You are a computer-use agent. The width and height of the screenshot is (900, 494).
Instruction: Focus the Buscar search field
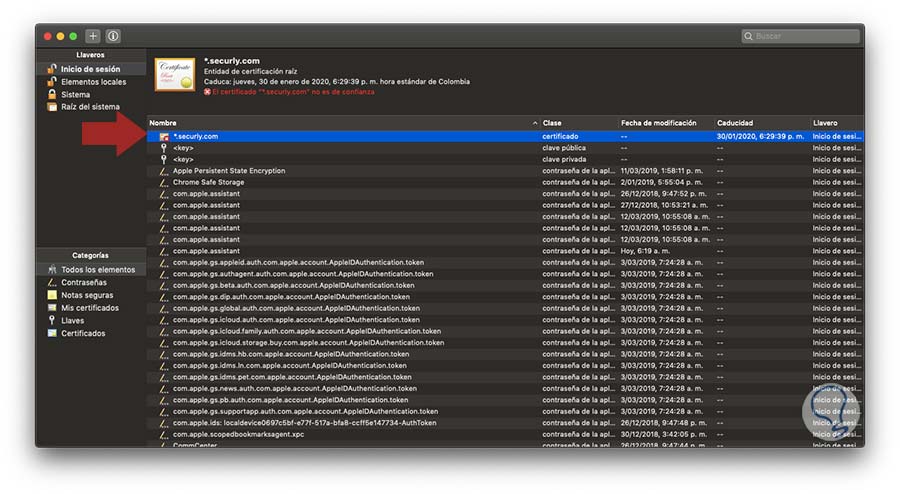(801, 36)
